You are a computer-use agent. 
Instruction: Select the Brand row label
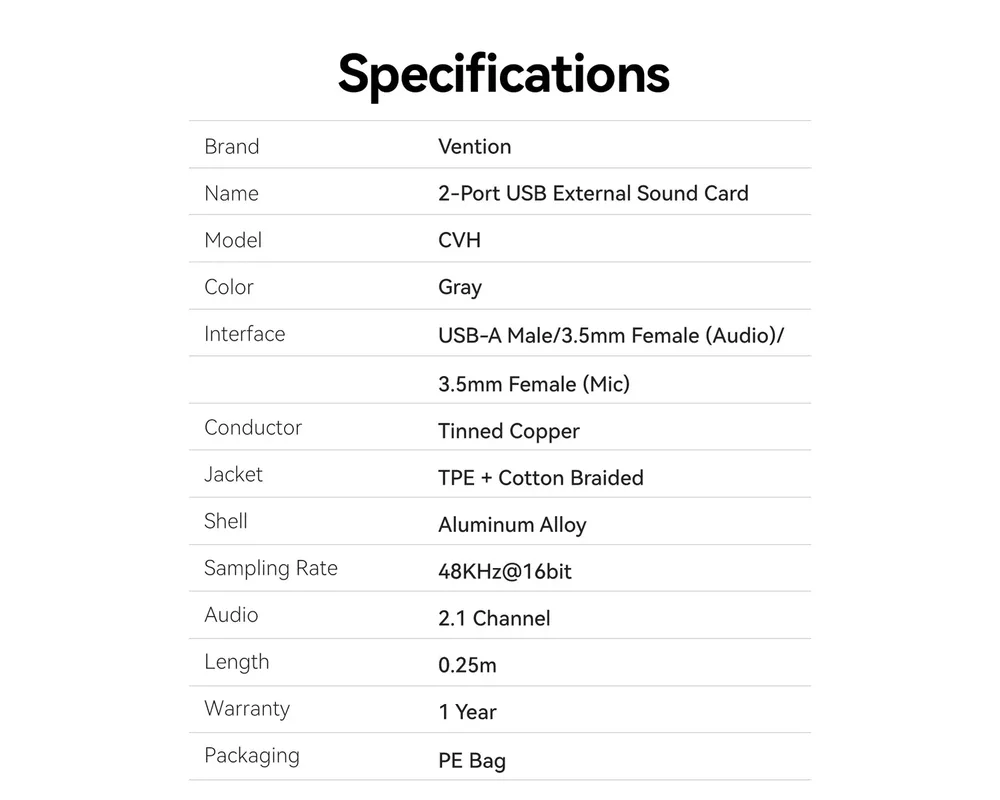coord(231,146)
